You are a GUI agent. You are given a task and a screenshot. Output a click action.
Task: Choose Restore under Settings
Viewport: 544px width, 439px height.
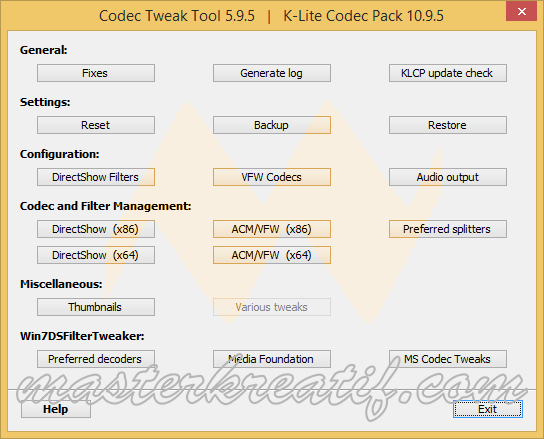click(x=448, y=125)
